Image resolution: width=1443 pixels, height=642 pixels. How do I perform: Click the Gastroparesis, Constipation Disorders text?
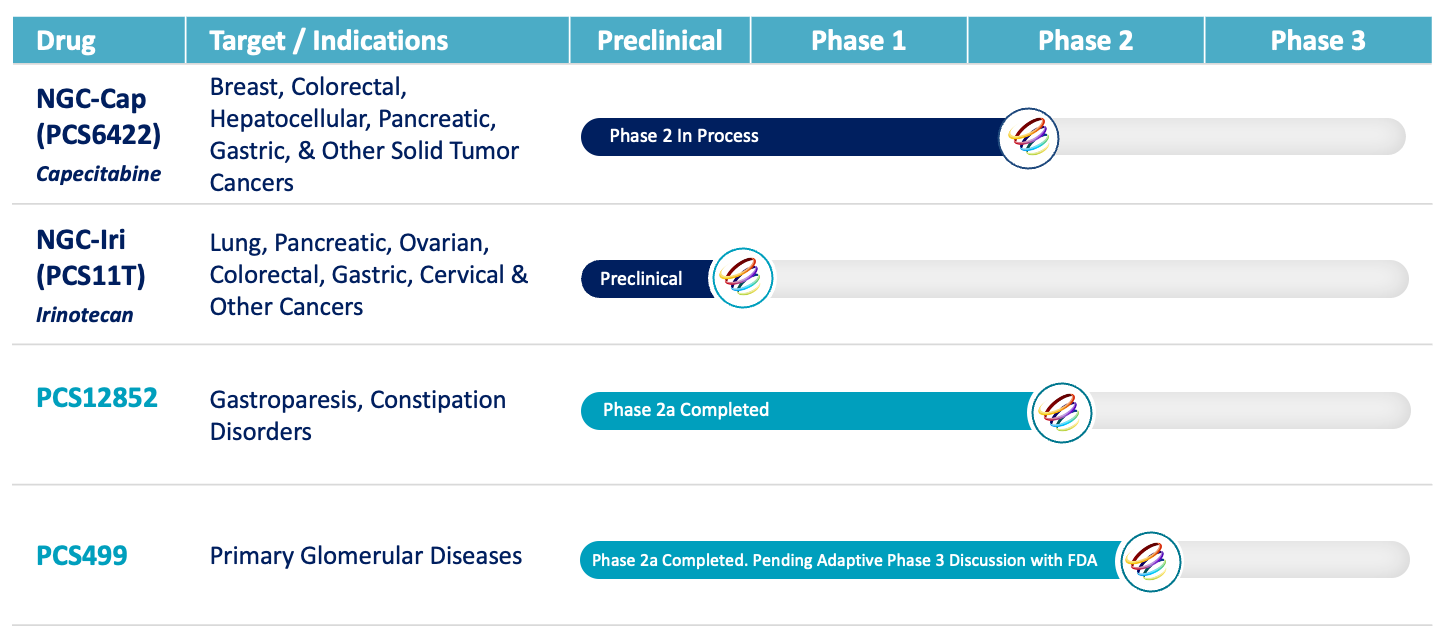pyautogui.click(x=358, y=415)
